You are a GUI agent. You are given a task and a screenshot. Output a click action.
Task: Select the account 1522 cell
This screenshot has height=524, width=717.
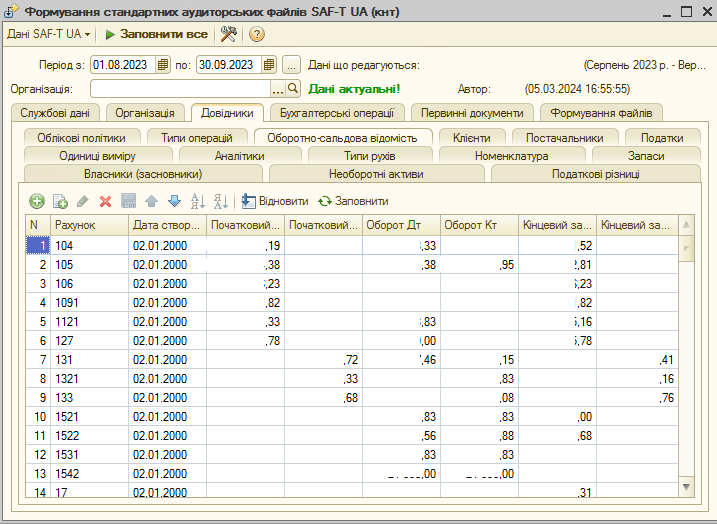click(x=90, y=436)
